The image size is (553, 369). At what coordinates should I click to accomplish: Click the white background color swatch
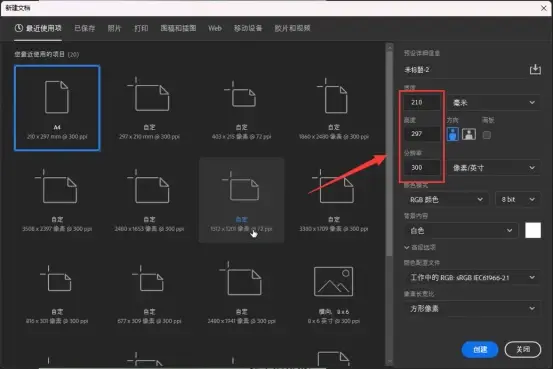(533, 230)
